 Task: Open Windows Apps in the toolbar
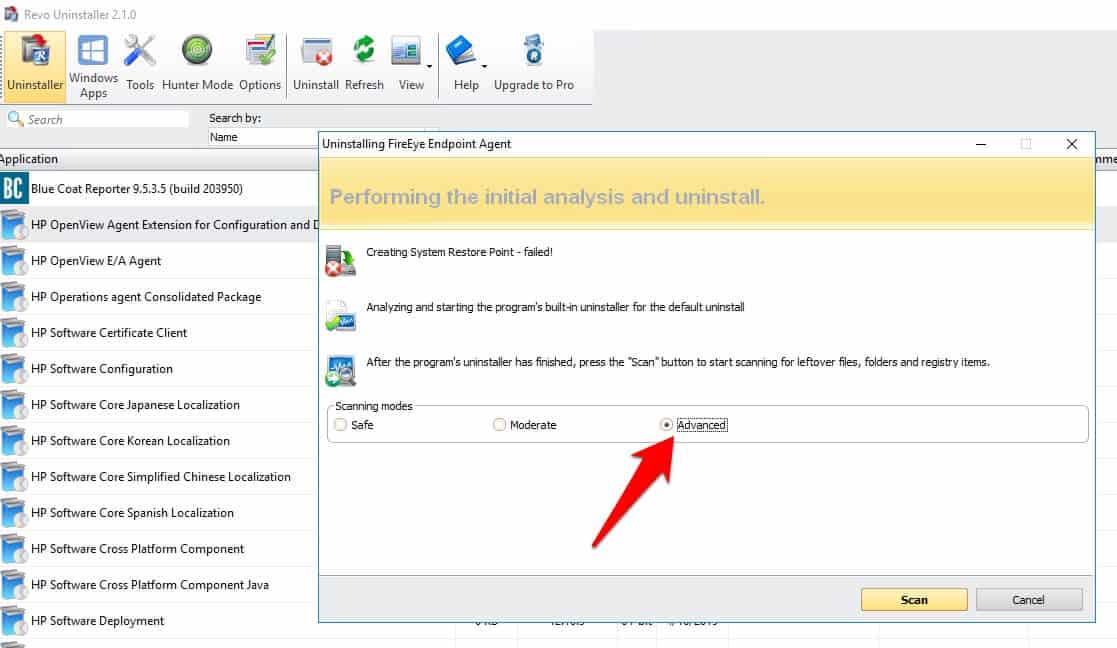[x=93, y=66]
